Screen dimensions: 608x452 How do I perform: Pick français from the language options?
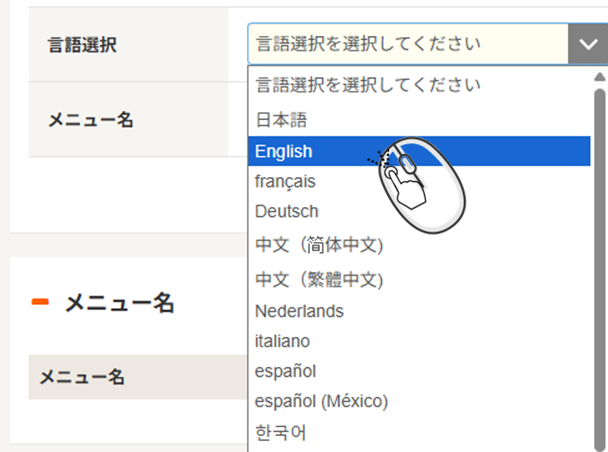[285, 181]
